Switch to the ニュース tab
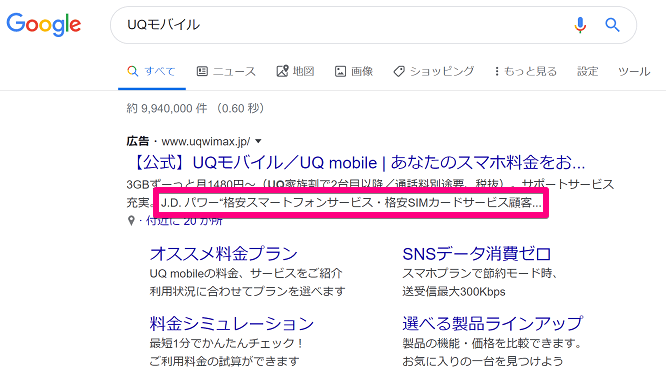 [x=226, y=71]
